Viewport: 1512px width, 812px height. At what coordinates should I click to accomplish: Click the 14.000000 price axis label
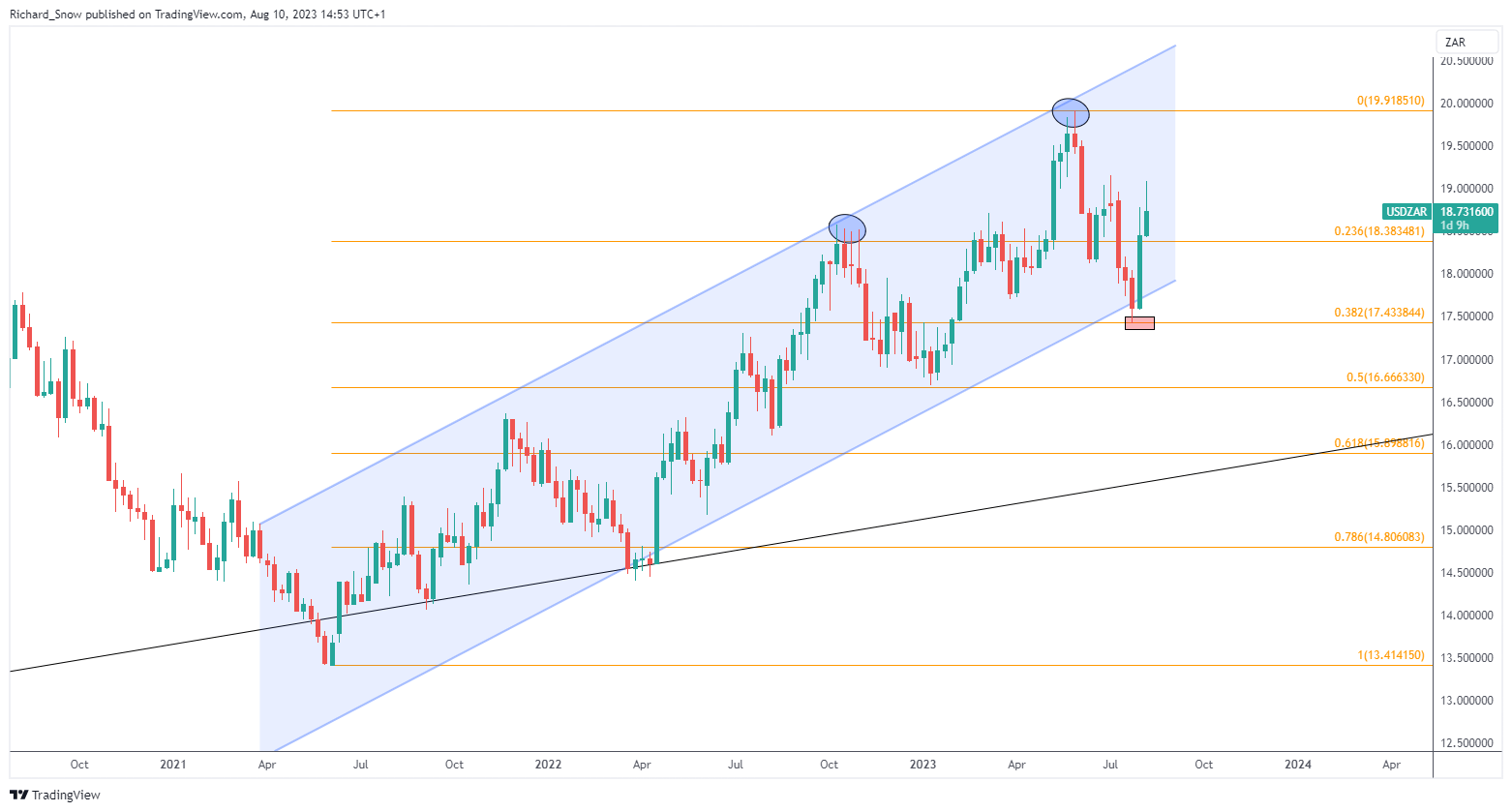pyautogui.click(x=1467, y=616)
